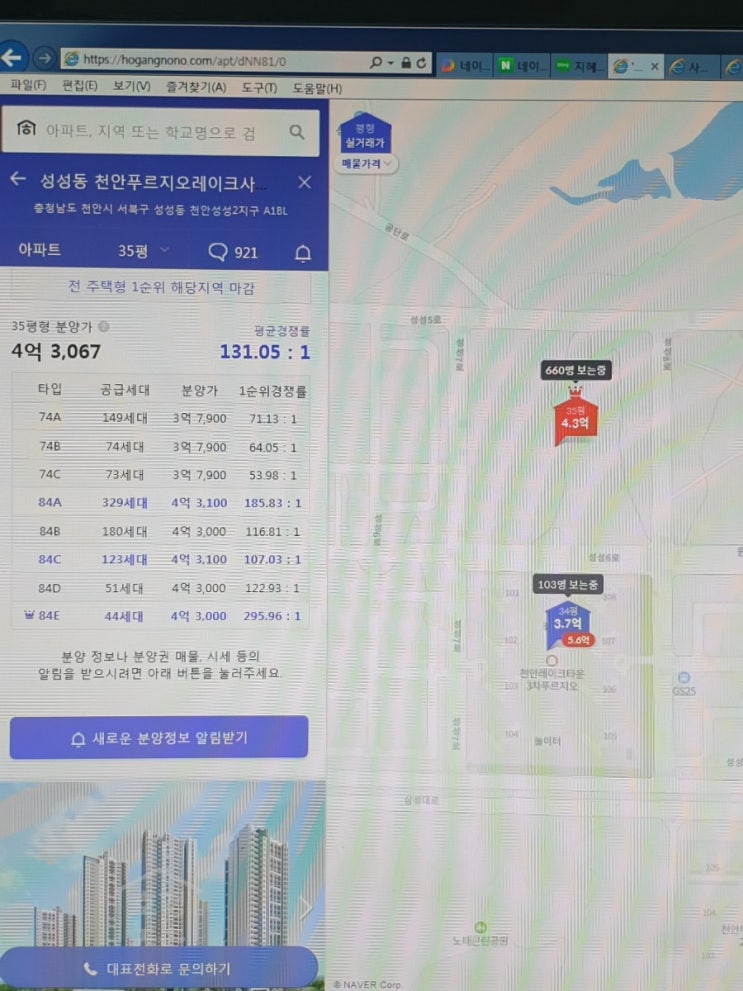This screenshot has width=743, height=991.
Task: Click the 103명 보는중 label
Action: click(567, 585)
